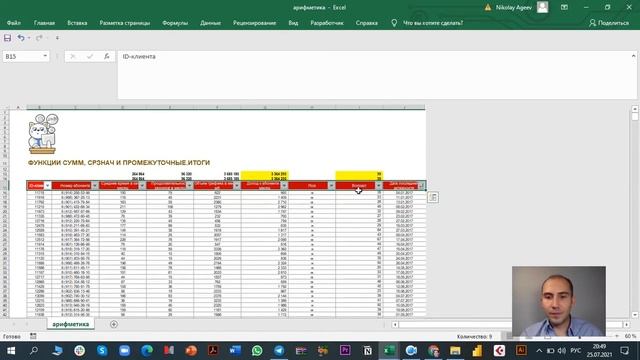Click the vertical scrollbar down arrow
The width and height of the screenshot is (640, 360).
pyautogui.click(x=635, y=315)
